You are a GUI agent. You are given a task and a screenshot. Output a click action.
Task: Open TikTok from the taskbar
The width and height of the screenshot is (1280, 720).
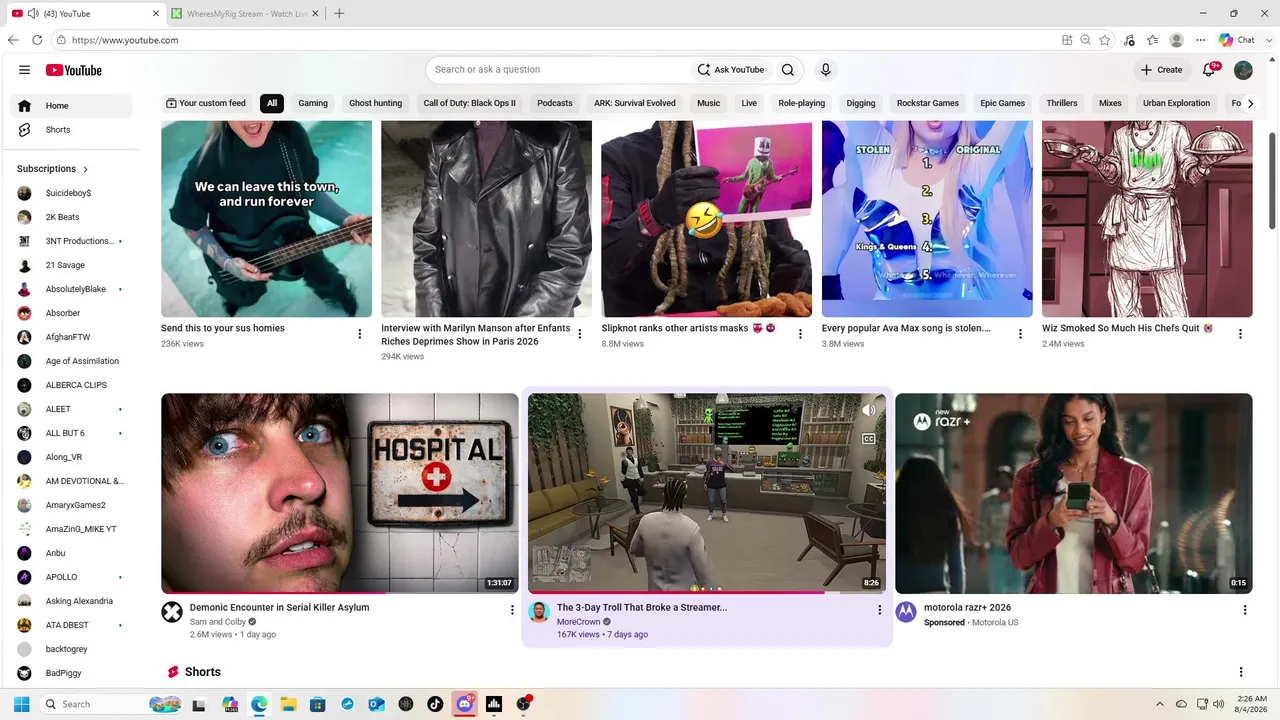pyautogui.click(x=435, y=704)
